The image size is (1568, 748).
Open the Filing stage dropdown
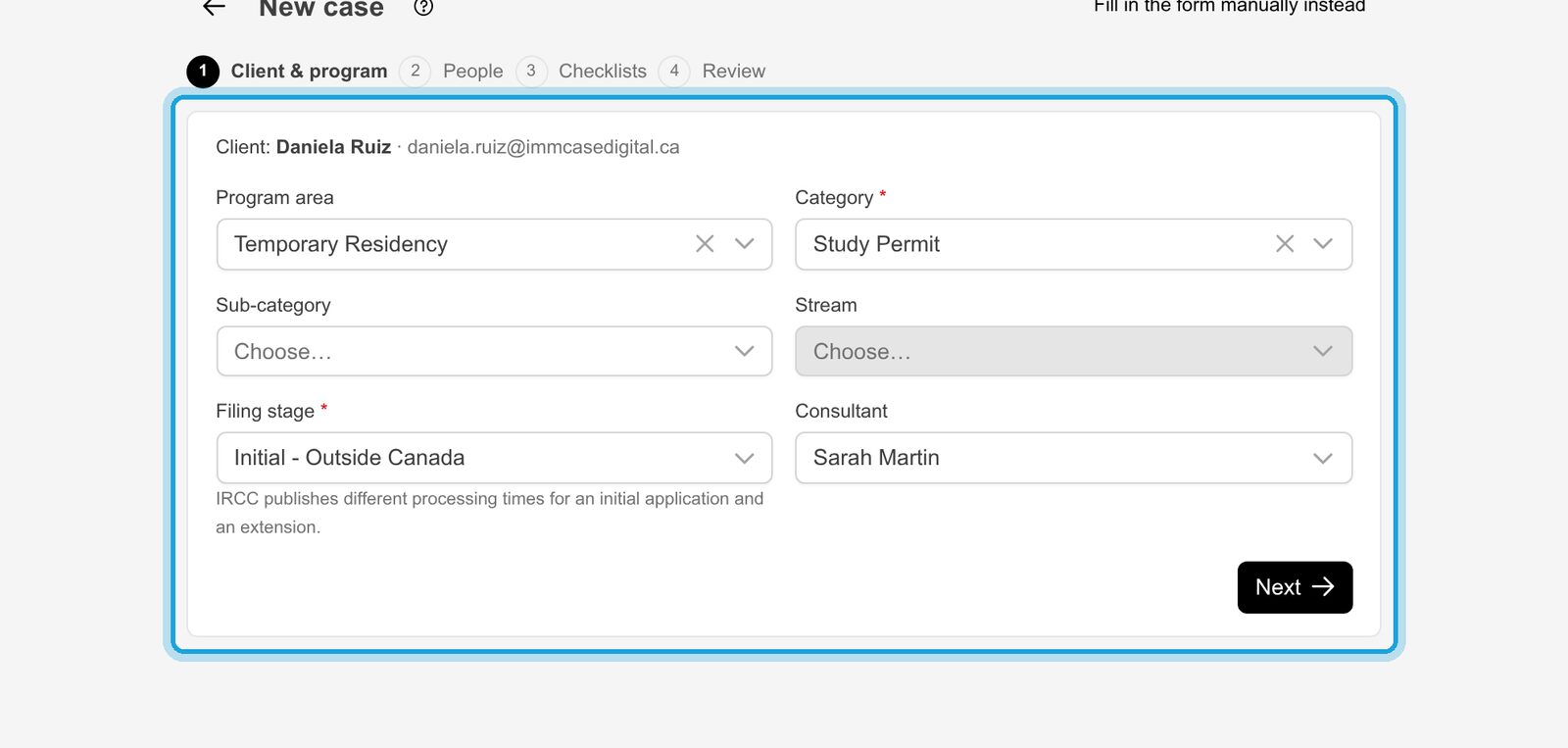[494, 458]
